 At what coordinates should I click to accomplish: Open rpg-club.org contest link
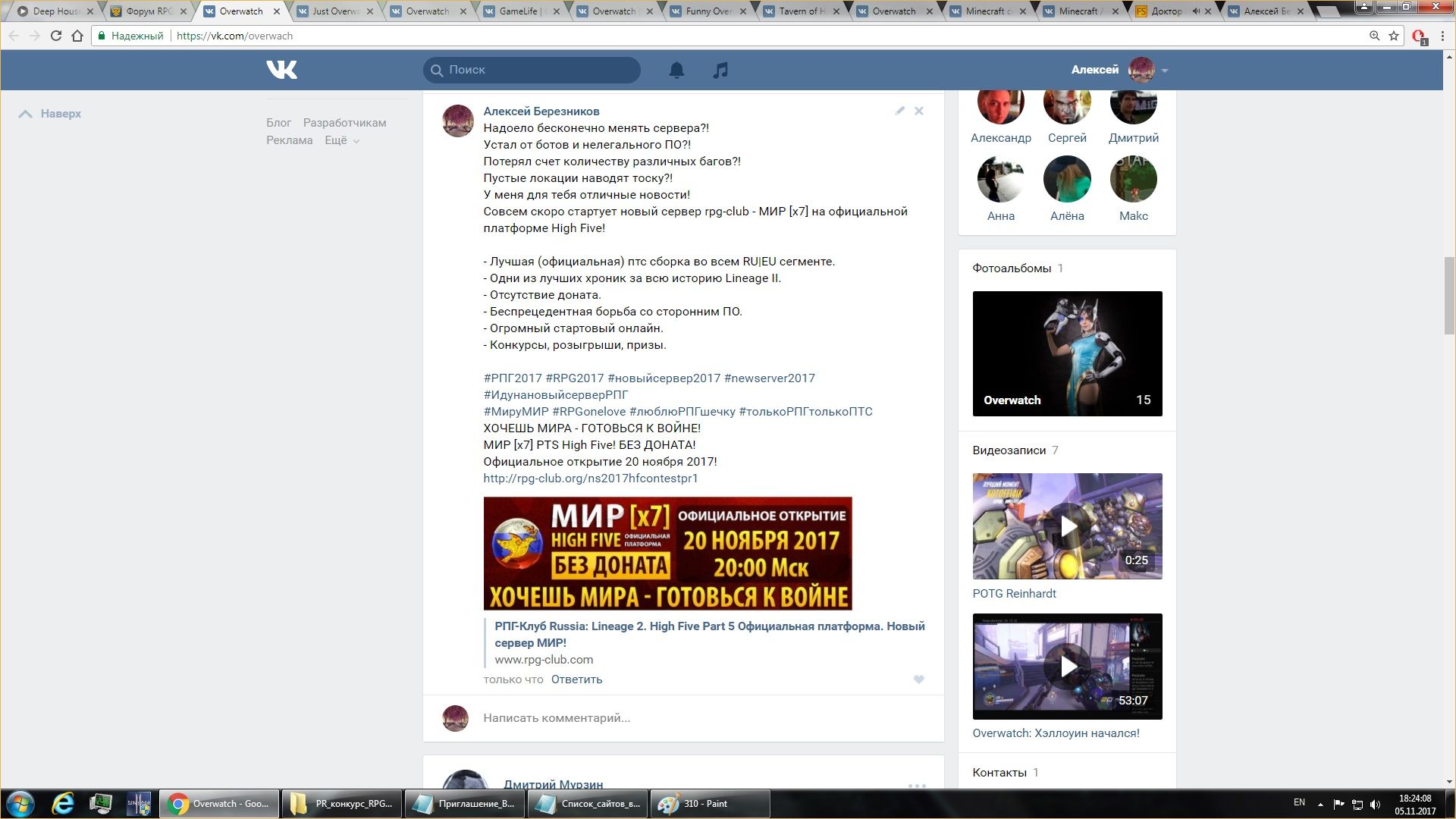tap(590, 479)
